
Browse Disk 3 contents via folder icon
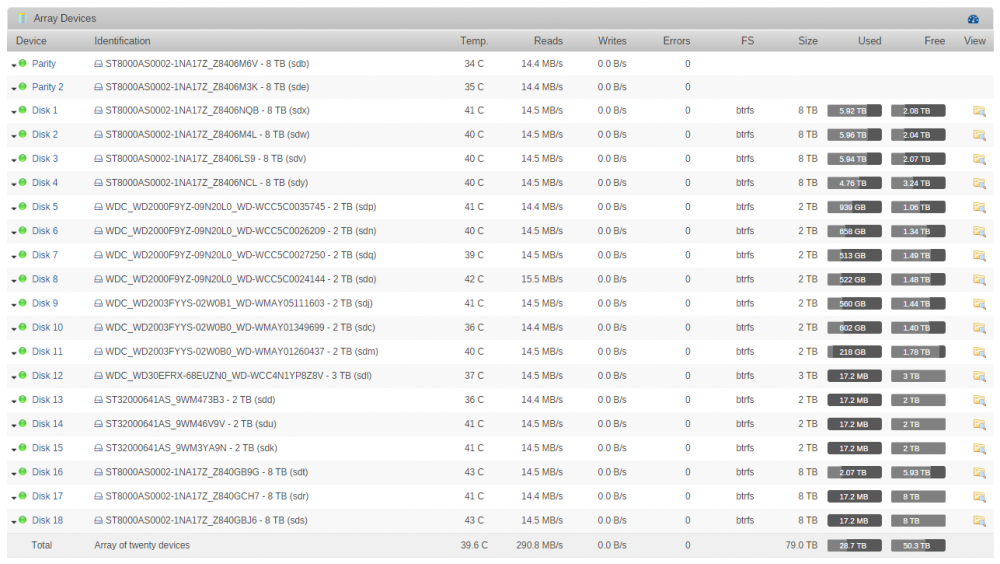tap(979, 159)
